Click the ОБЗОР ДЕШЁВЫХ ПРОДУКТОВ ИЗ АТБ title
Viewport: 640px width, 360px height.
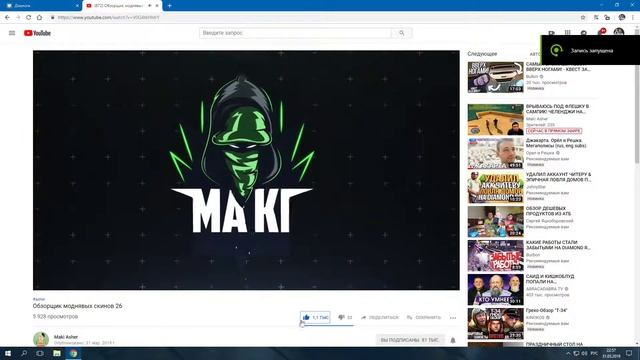[548, 211]
